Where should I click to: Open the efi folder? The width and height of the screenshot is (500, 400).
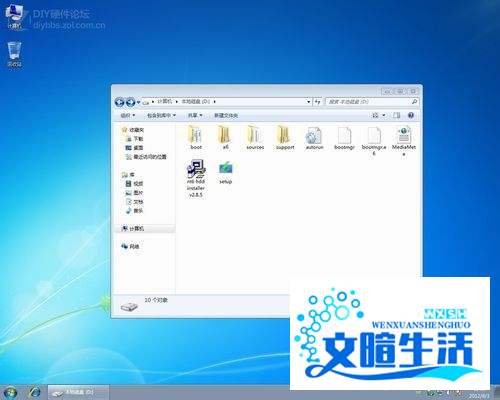(225, 137)
